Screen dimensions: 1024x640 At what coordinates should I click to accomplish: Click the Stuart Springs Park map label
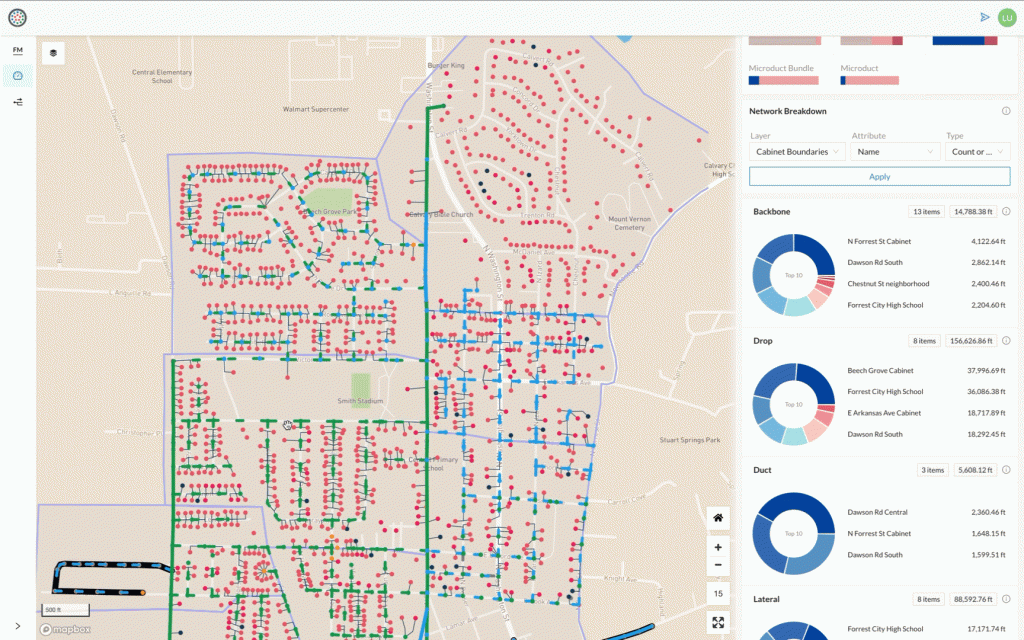[x=690, y=440]
